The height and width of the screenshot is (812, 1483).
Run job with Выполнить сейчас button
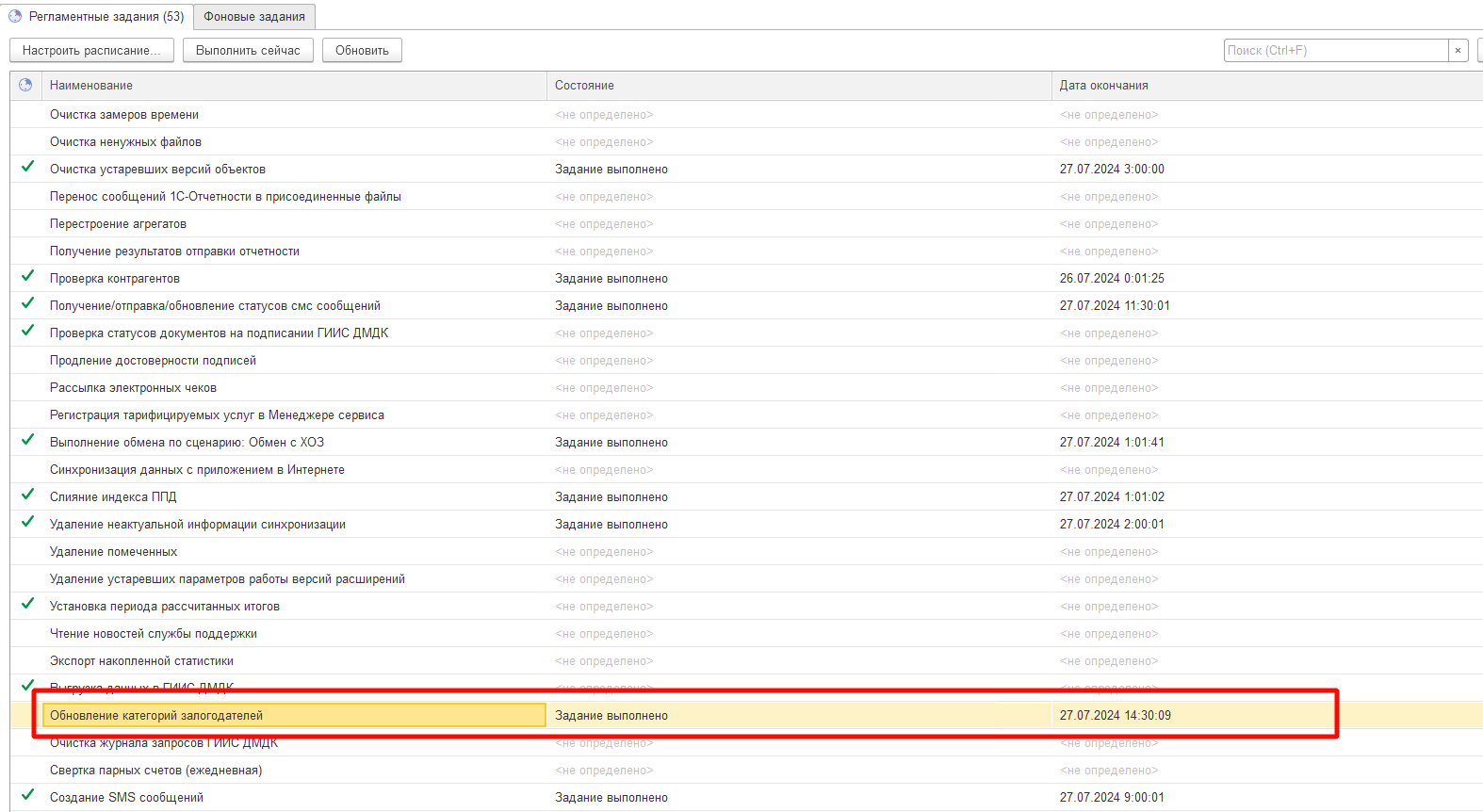point(248,50)
